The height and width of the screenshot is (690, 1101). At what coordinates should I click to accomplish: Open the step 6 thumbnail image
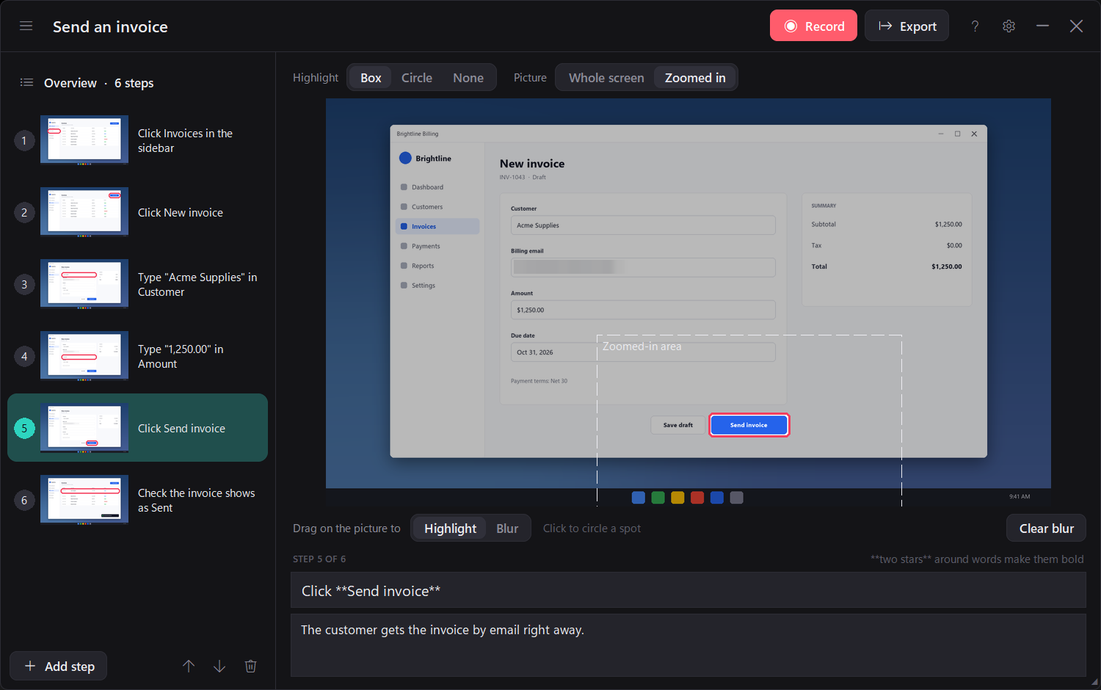(x=84, y=500)
